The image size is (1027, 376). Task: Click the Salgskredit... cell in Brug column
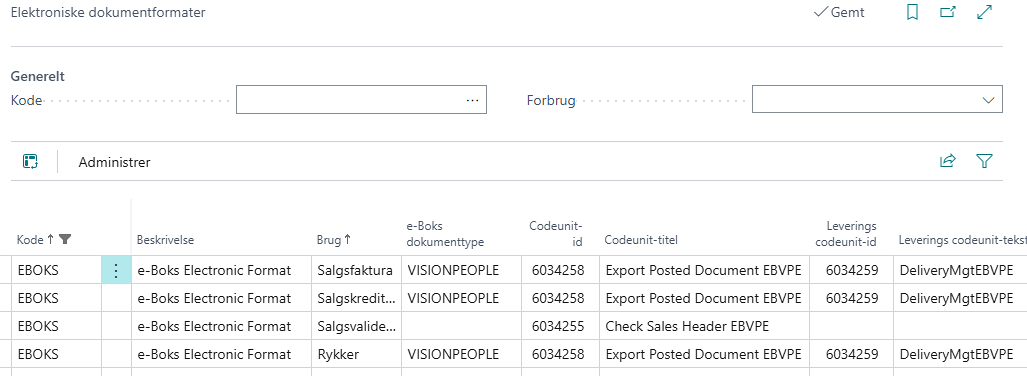tap(356, 298)
